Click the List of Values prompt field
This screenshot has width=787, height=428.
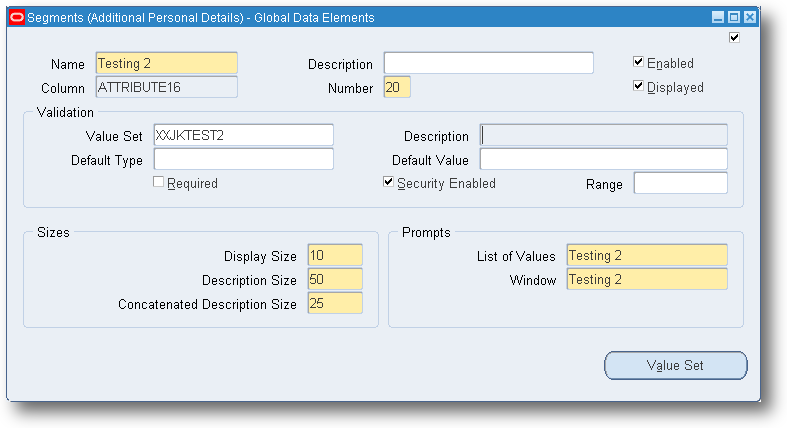point(647,255)
